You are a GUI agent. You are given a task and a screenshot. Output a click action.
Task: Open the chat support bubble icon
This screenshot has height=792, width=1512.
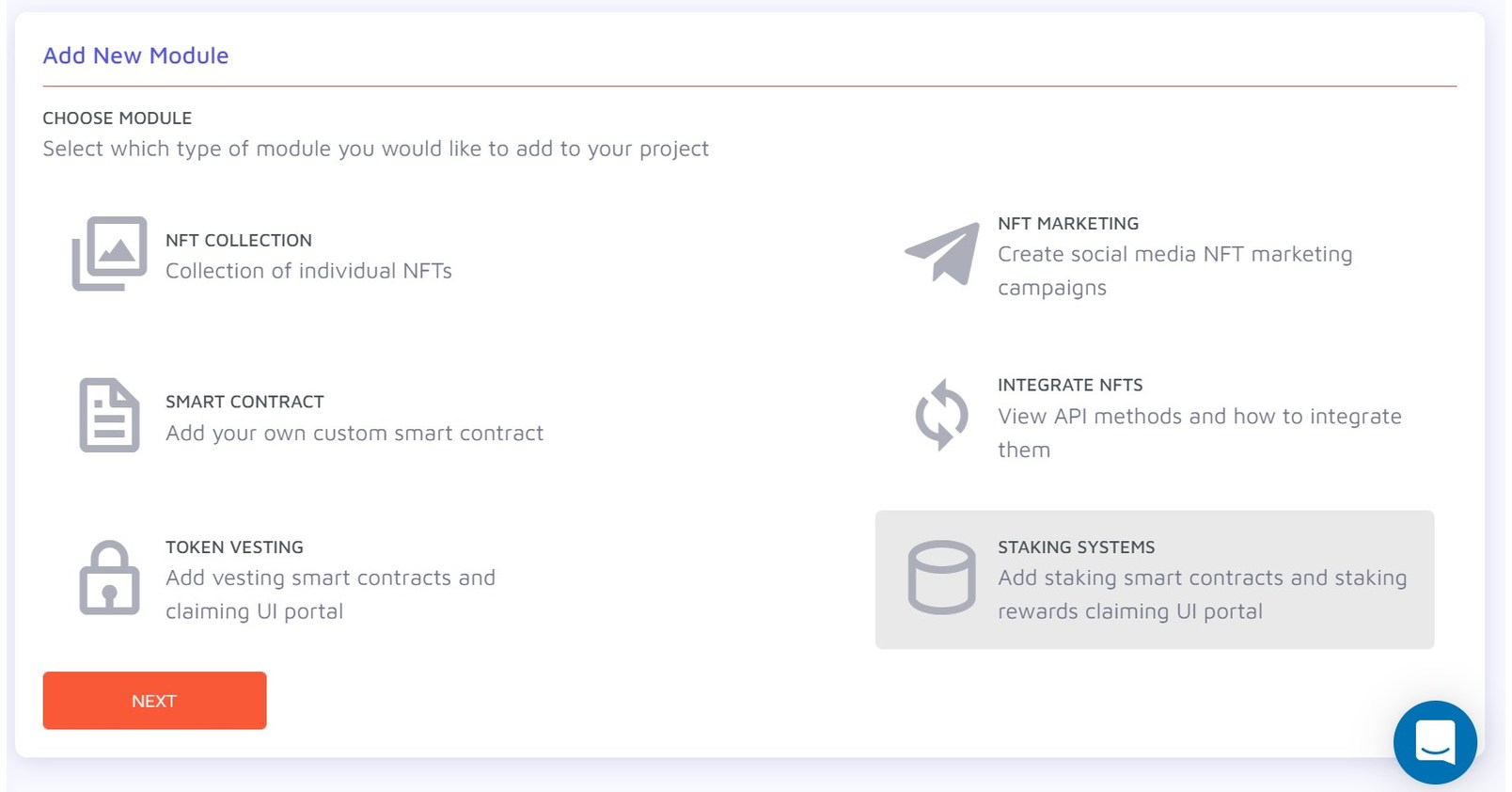click(x=1434, y=742)
